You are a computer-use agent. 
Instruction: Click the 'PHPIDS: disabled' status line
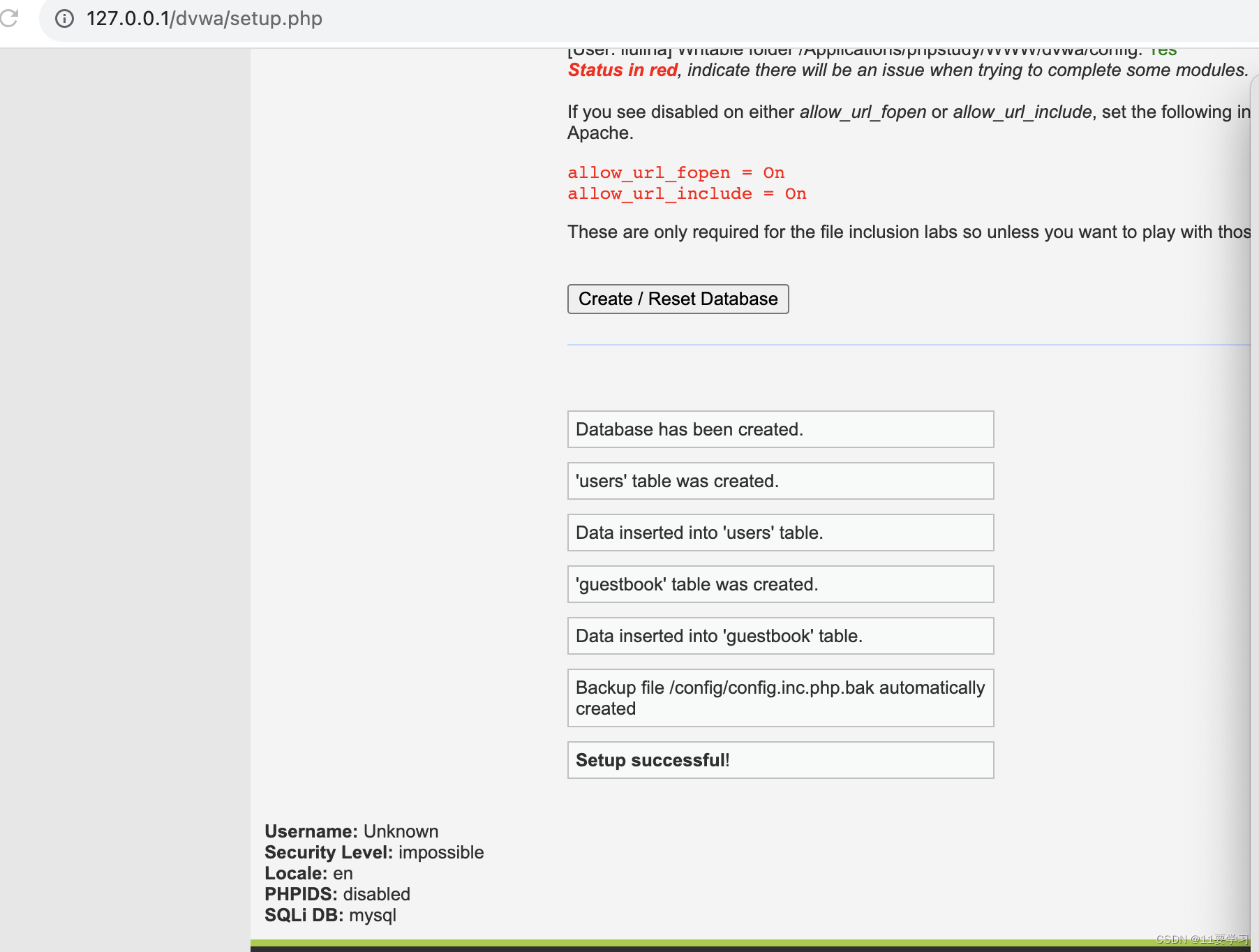tap(337, 894)
